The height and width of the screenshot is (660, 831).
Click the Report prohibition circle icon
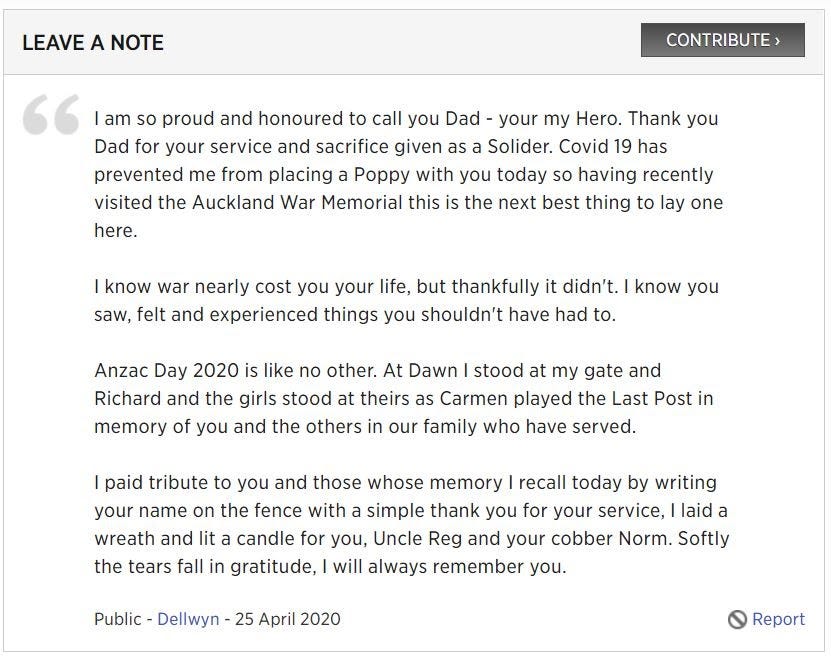pyautogui.click(x=737, y=620)
